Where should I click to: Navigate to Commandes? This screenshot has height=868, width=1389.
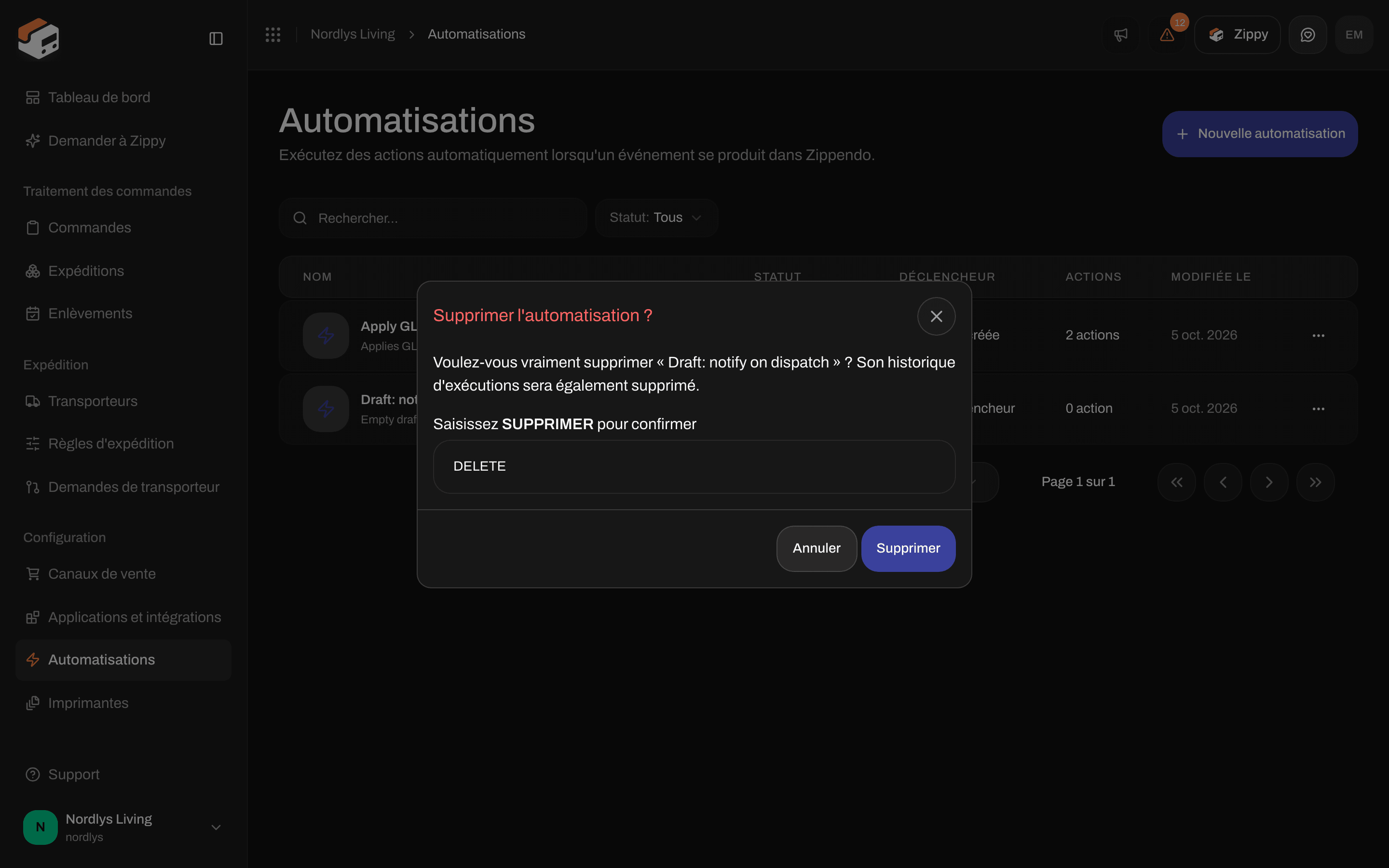pos(123,228)
